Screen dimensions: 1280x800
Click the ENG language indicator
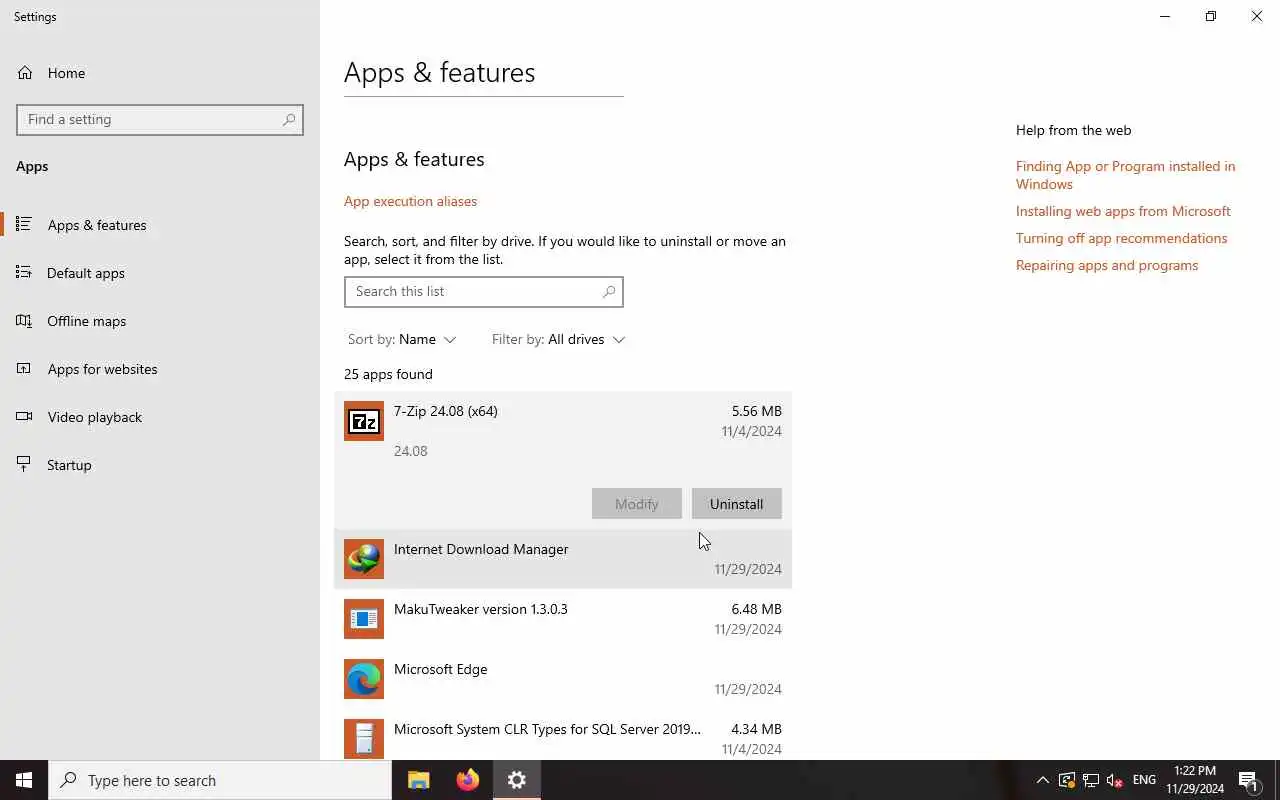point(1144,780)
